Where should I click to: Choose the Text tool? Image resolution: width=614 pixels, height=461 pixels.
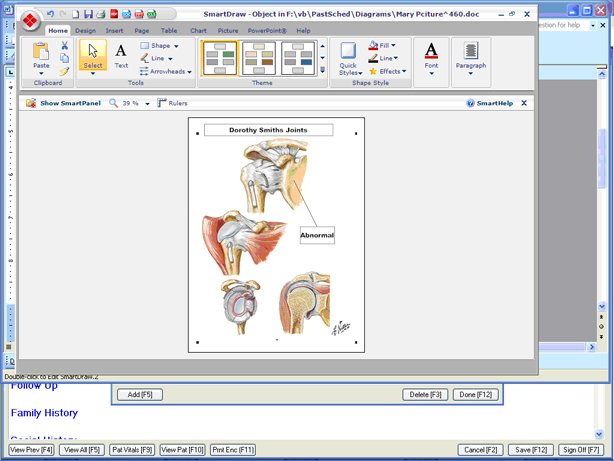[121, 56]
